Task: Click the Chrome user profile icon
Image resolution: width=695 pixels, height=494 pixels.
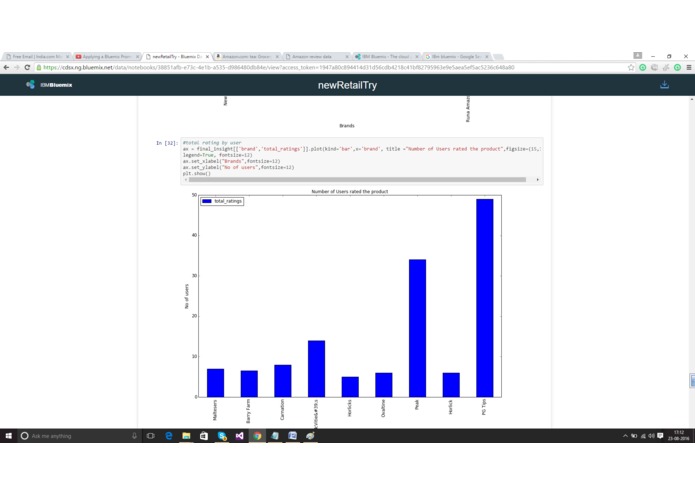Action: [x=637, y=55]
